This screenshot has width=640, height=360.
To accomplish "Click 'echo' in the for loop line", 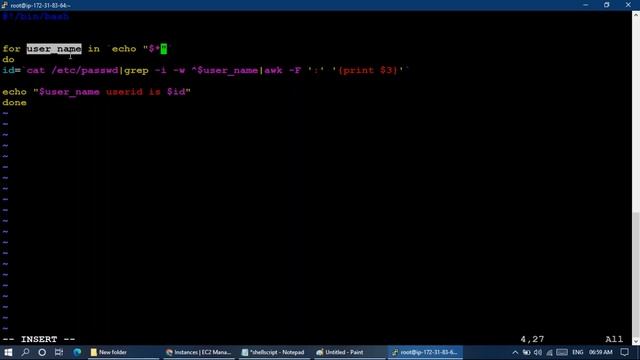I will pyautogui.click(x=124, y=49).
